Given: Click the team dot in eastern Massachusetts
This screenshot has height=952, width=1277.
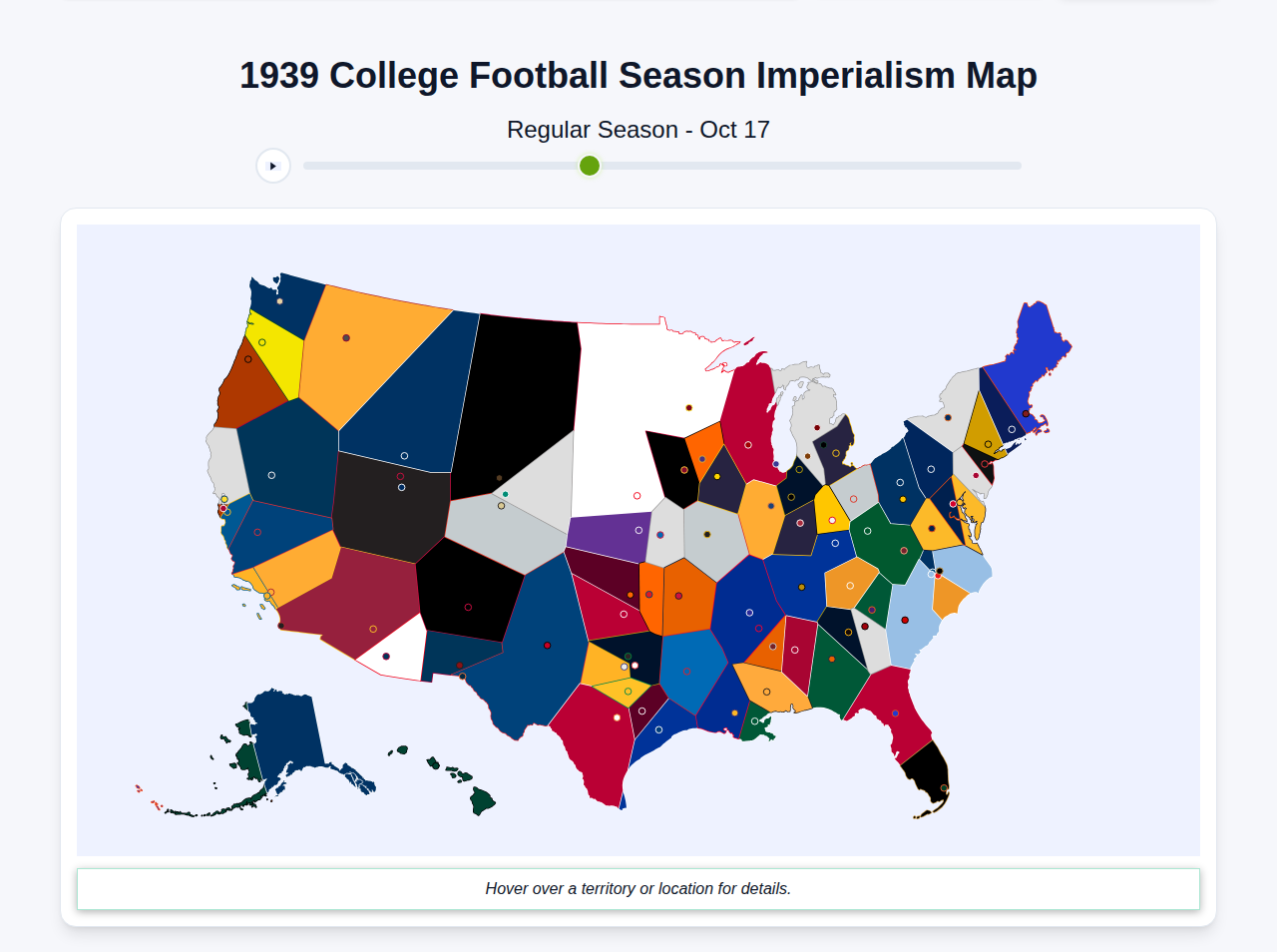Looking at the screenshot, I should [x=1026, y=414].
